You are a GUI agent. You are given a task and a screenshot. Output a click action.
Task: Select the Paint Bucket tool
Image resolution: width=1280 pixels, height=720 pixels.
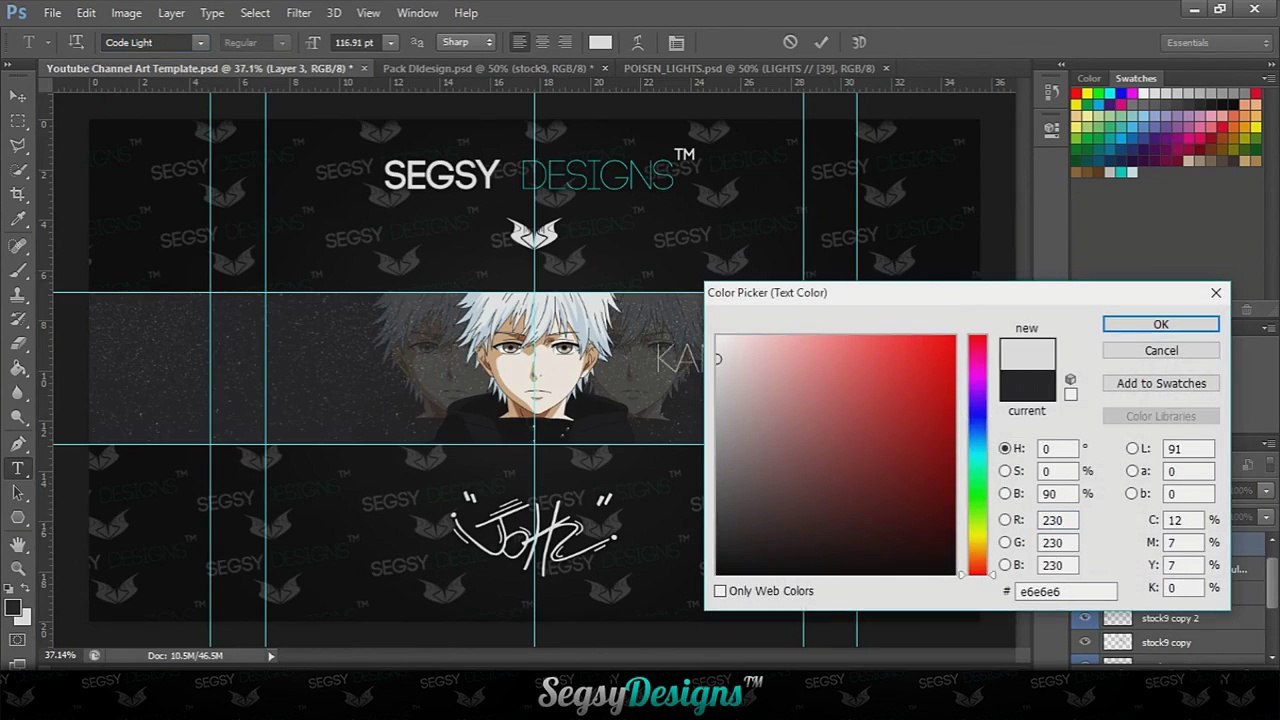(18, 369)
